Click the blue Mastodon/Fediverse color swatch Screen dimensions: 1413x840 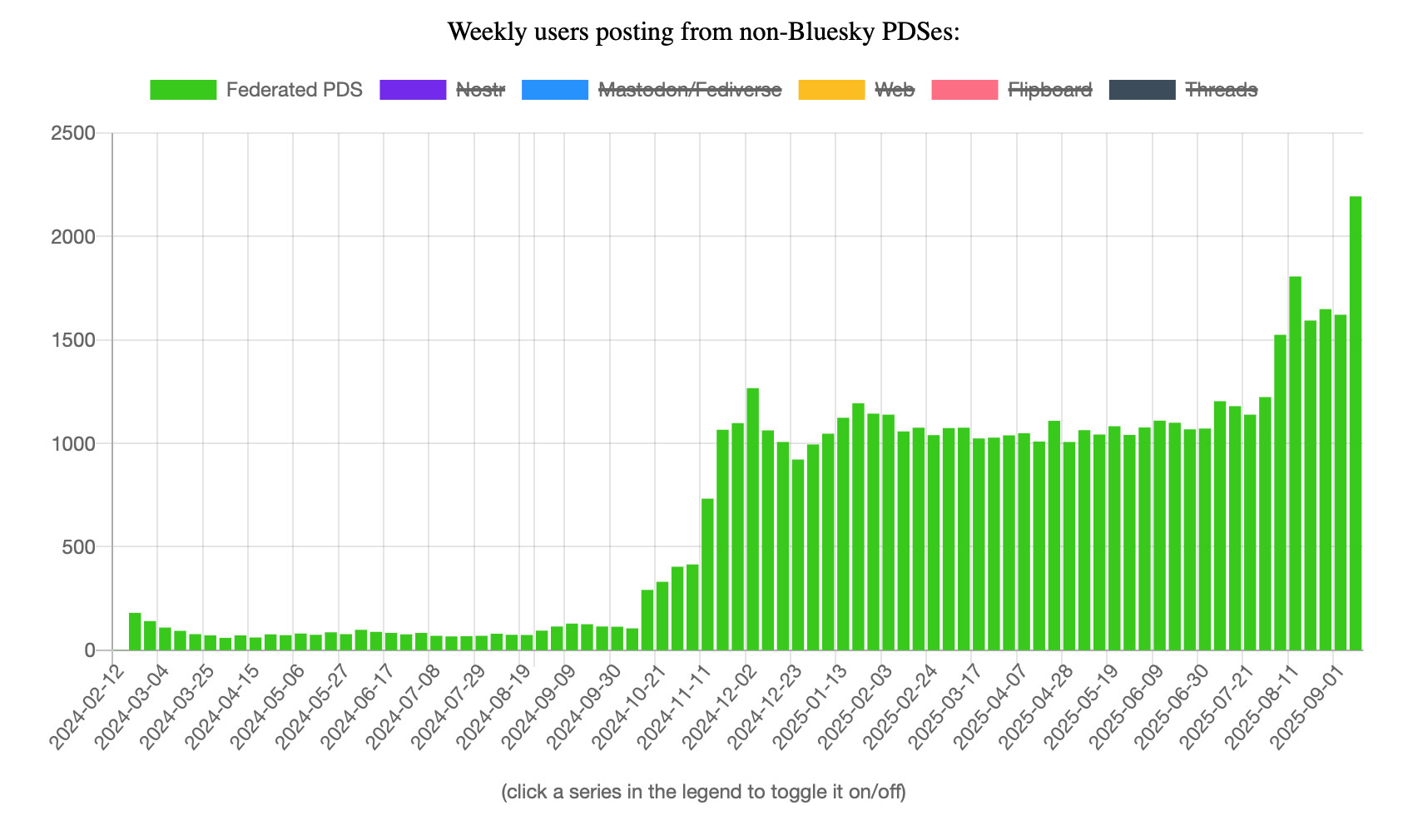click(x=555, y=90)
